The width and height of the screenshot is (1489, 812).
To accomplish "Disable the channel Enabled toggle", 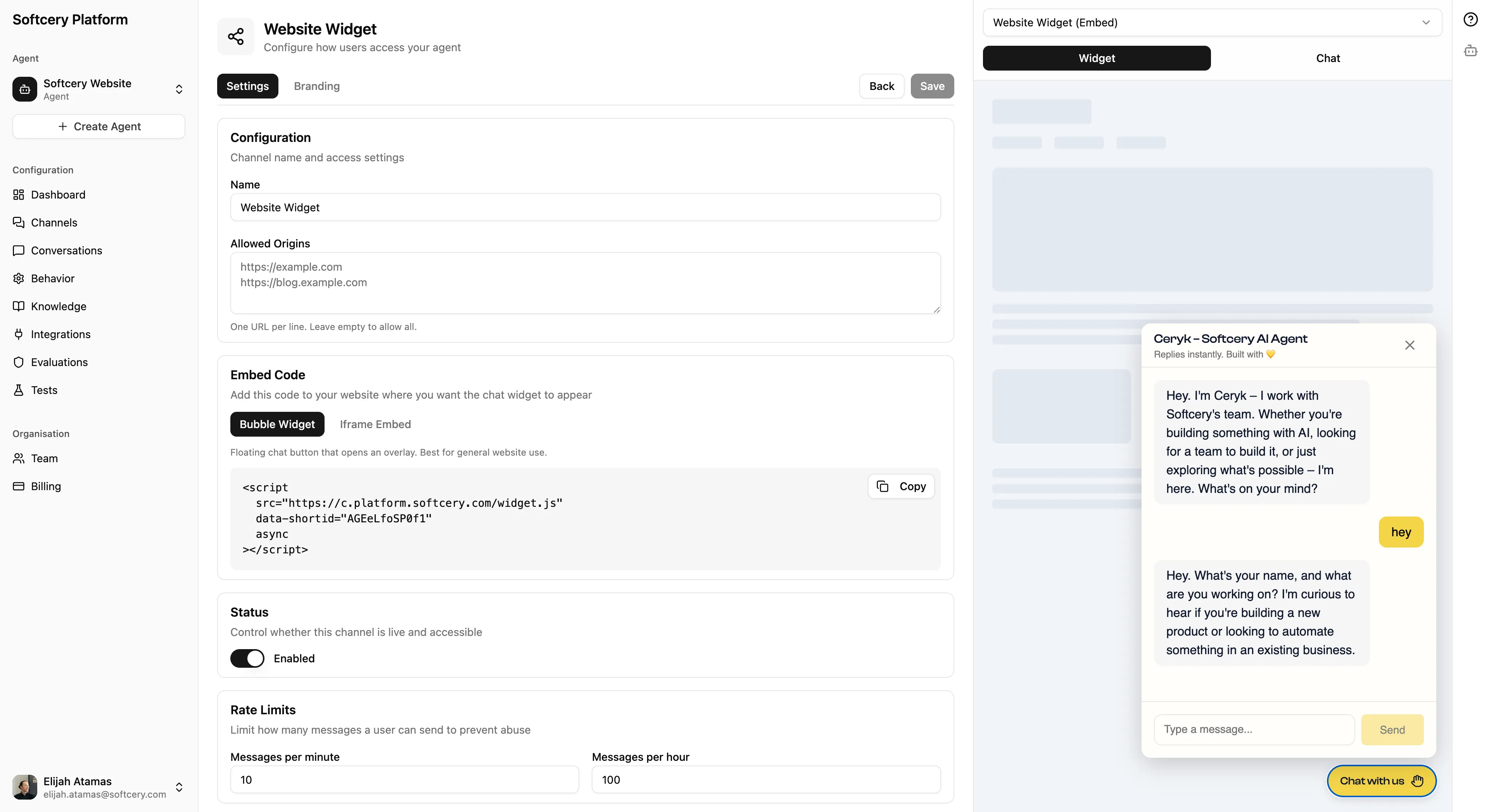I will [247, 658].
